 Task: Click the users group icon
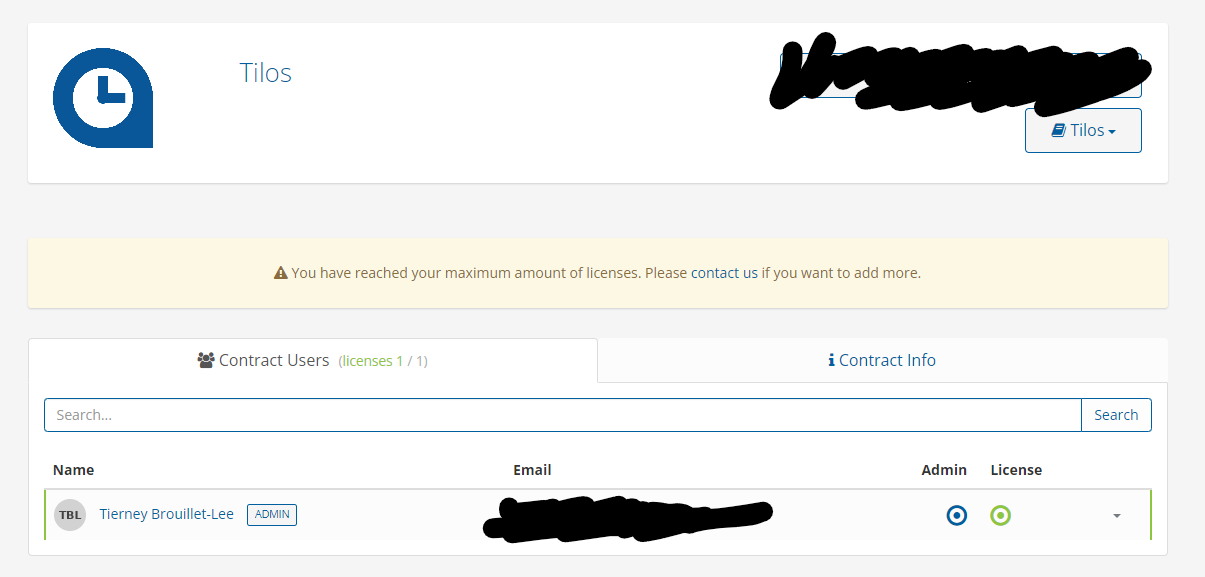click(207, 360)
